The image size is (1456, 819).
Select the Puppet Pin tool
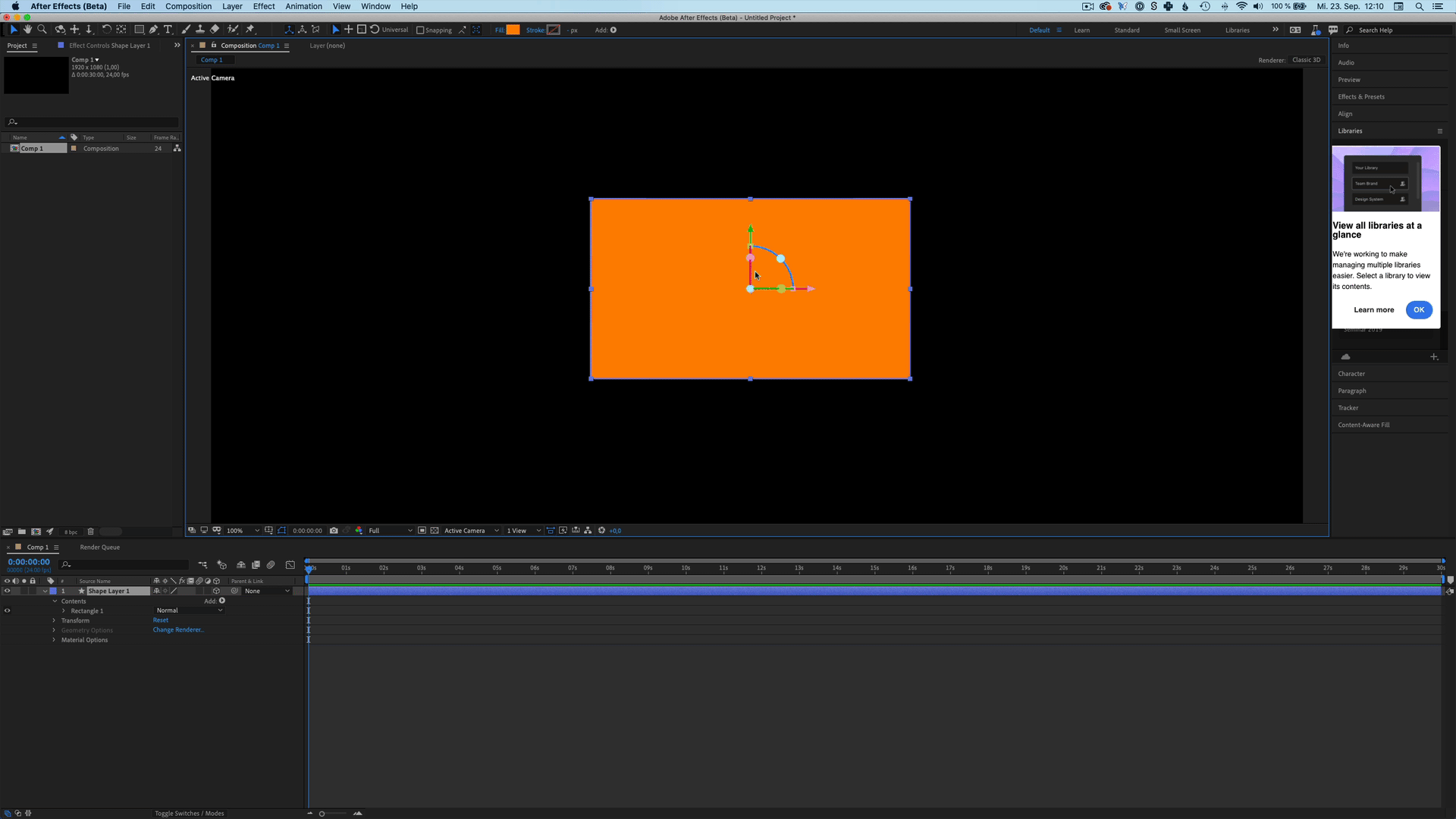coord(250,30)
